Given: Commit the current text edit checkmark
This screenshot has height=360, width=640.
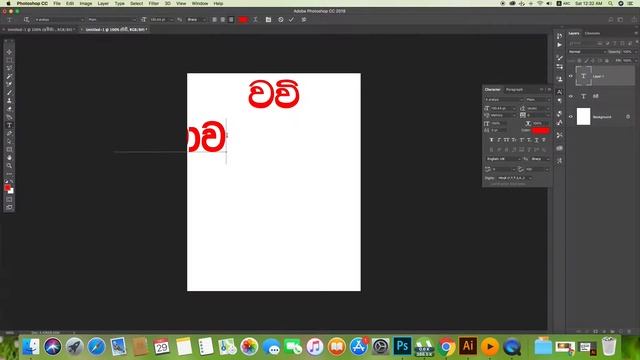Looking at the screenshot, I should click(x=291, y=20).
